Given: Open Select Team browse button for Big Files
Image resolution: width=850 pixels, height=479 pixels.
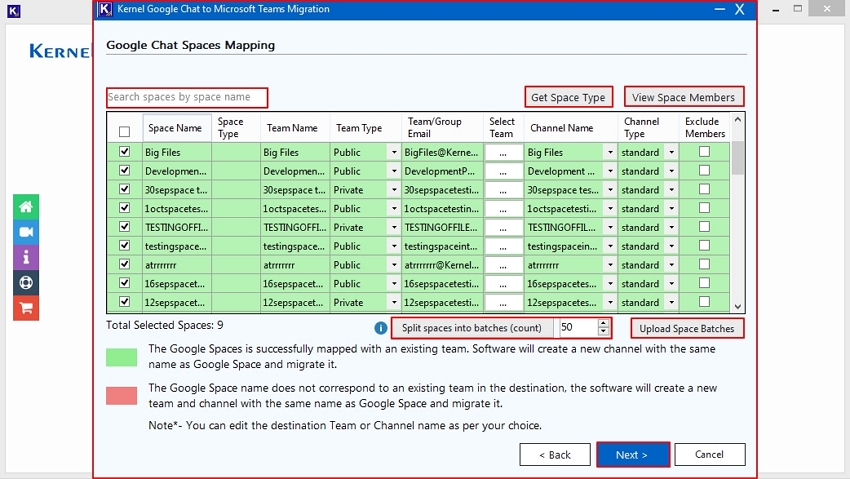Looking at the screenshot, I should tap(503, 153).
